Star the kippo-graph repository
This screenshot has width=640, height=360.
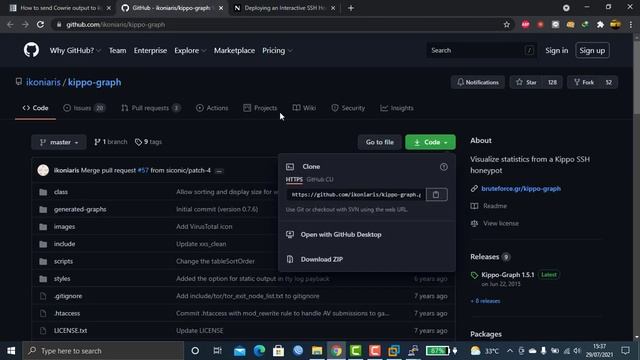[x=526, y=82]
